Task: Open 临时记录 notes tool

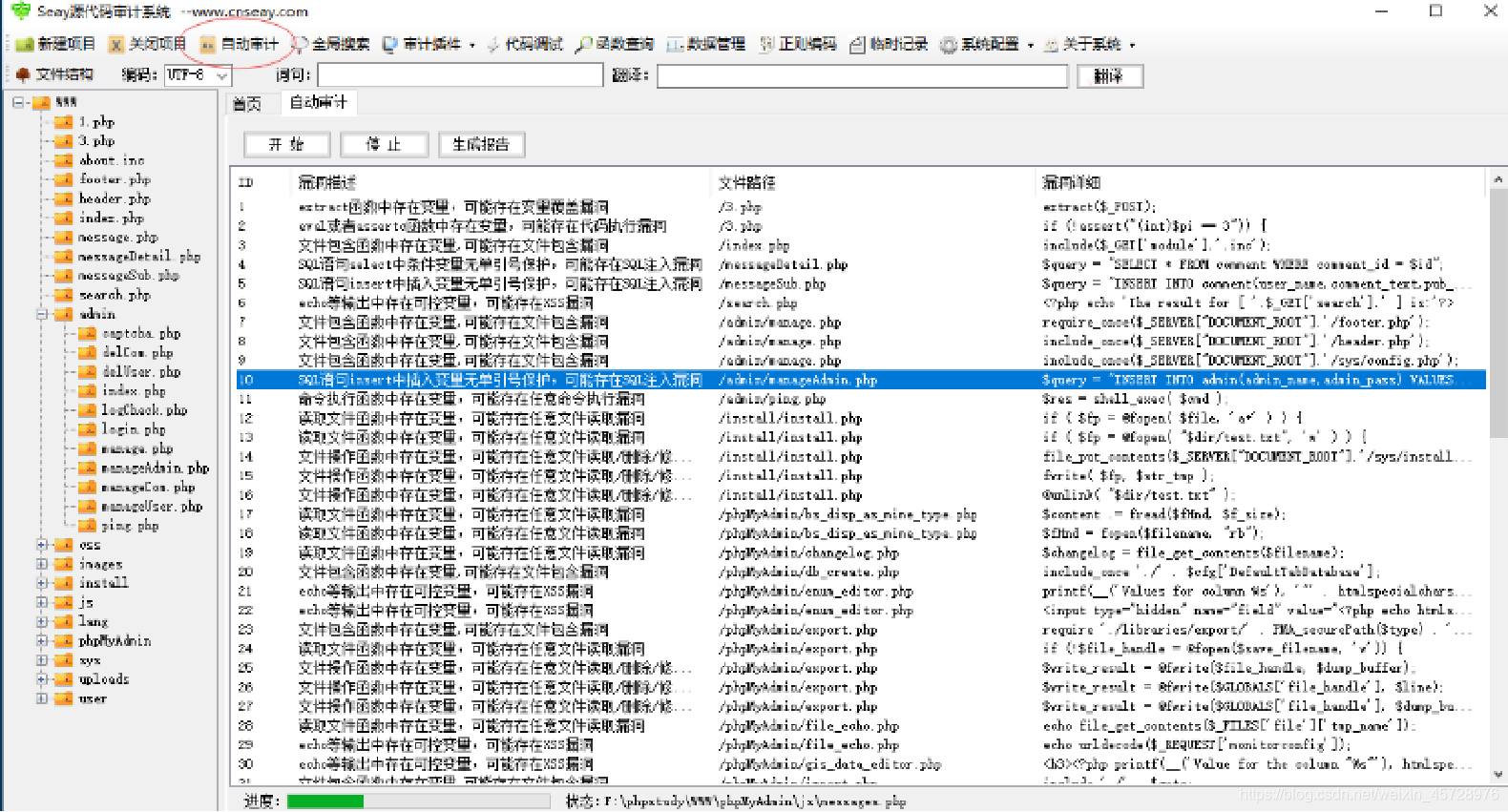Action: [x=889, y=44]
